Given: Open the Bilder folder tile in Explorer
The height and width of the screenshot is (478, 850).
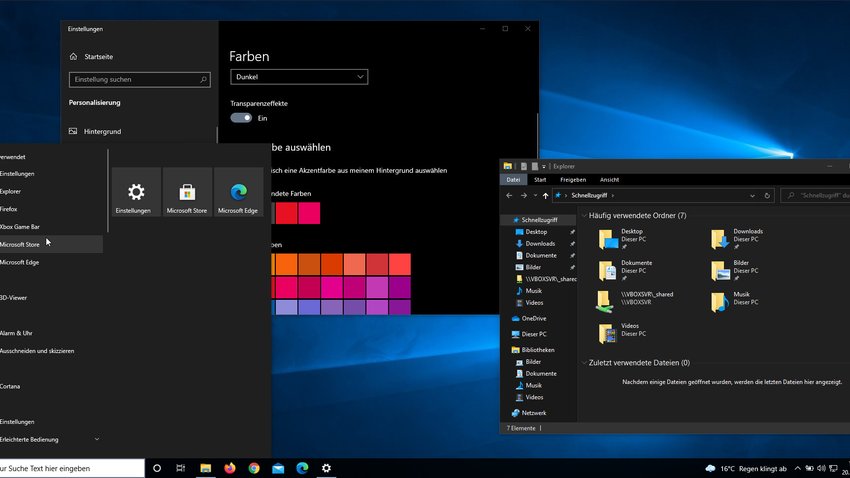Looking at the screenshot, I should [720, 270].
